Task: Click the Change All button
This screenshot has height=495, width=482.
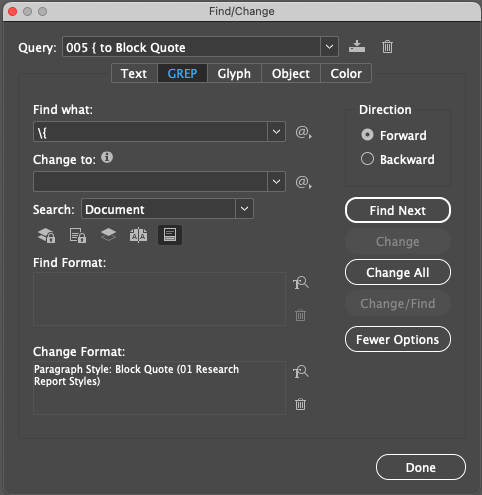Action: click(398, 272)
